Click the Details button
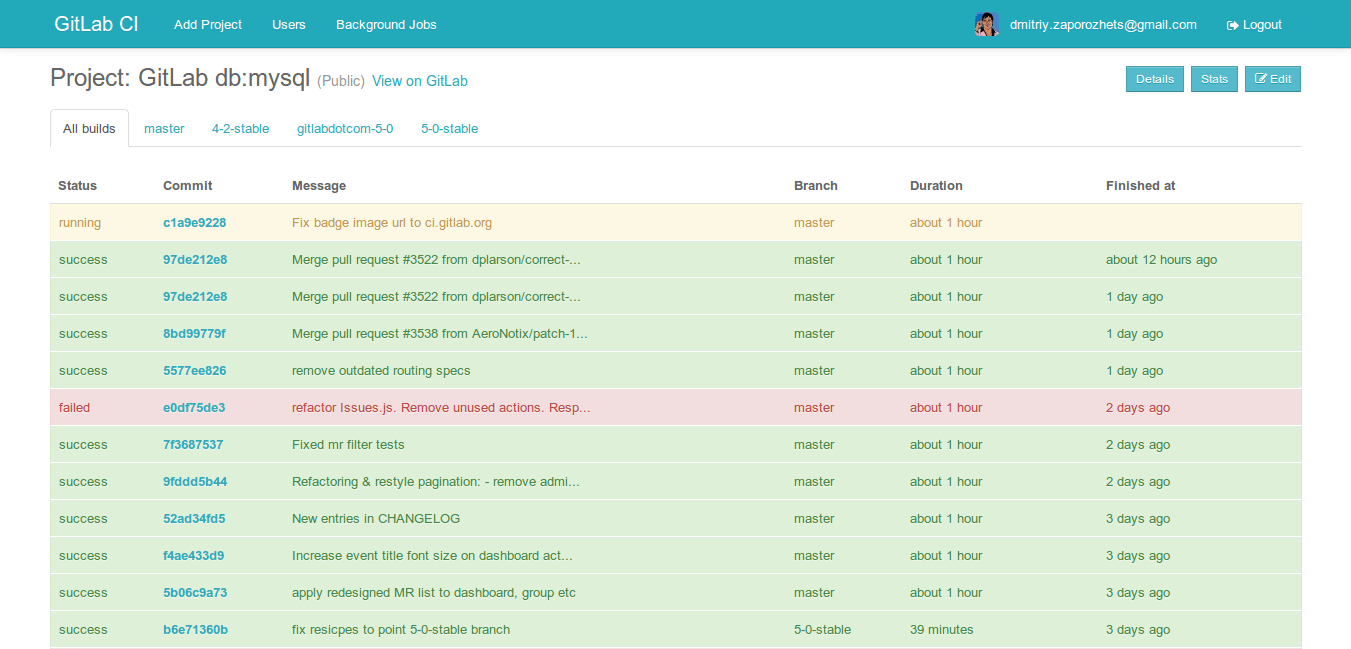The image size is (1351, 649). [x=1154, y=78]
